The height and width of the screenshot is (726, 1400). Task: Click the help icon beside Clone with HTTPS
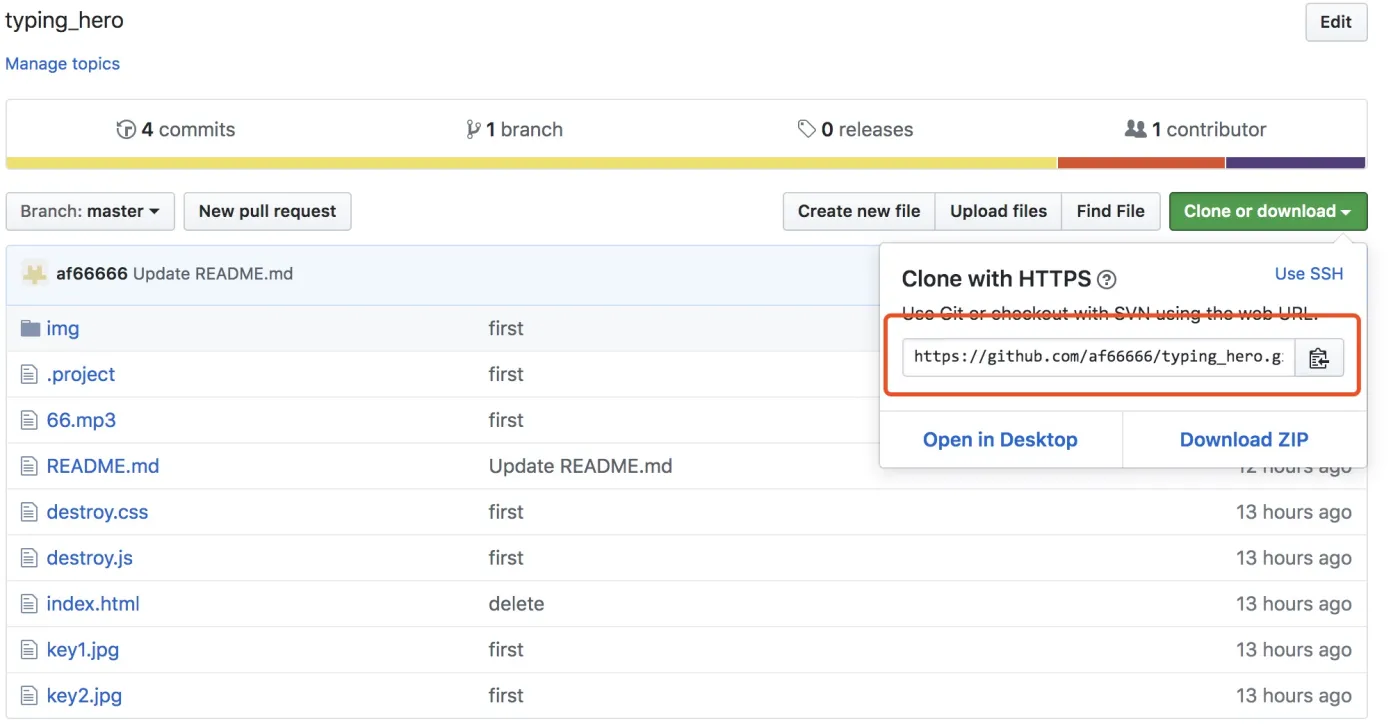click(1107, 280)
